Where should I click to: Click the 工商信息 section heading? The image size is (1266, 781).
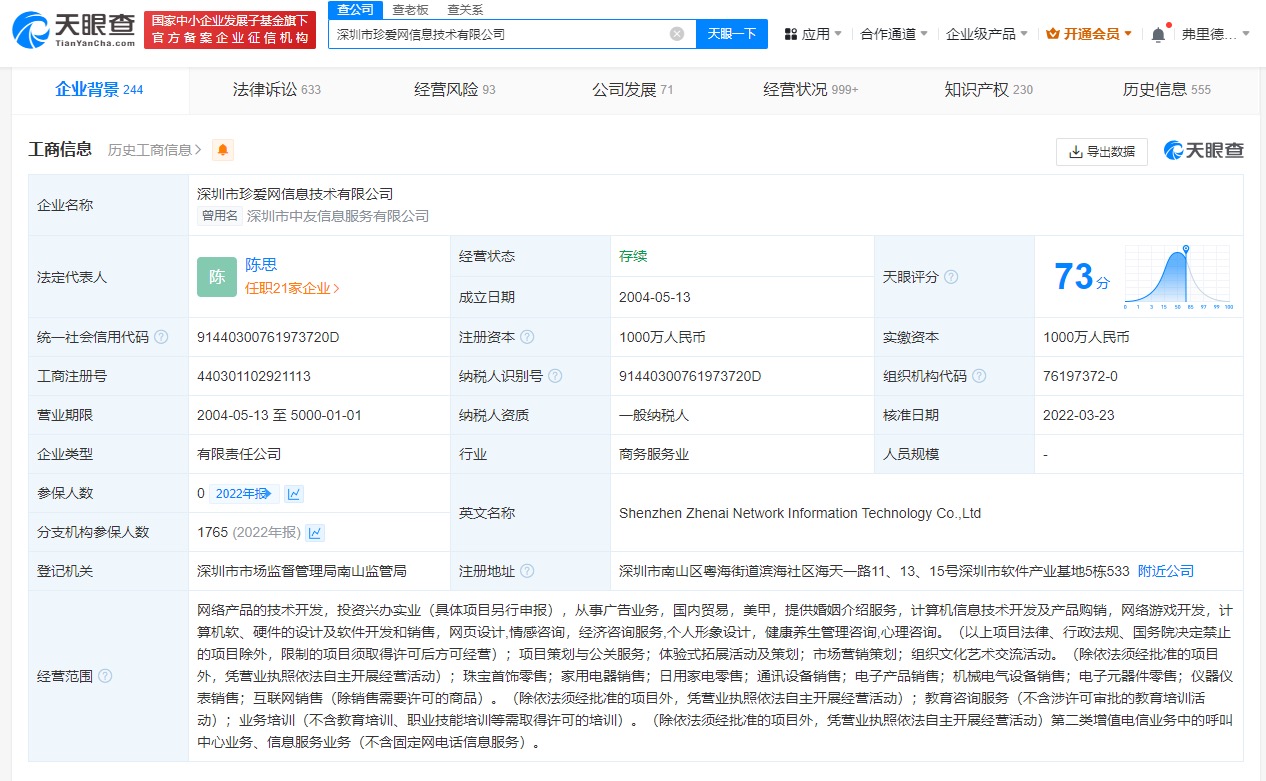point(60,149)
